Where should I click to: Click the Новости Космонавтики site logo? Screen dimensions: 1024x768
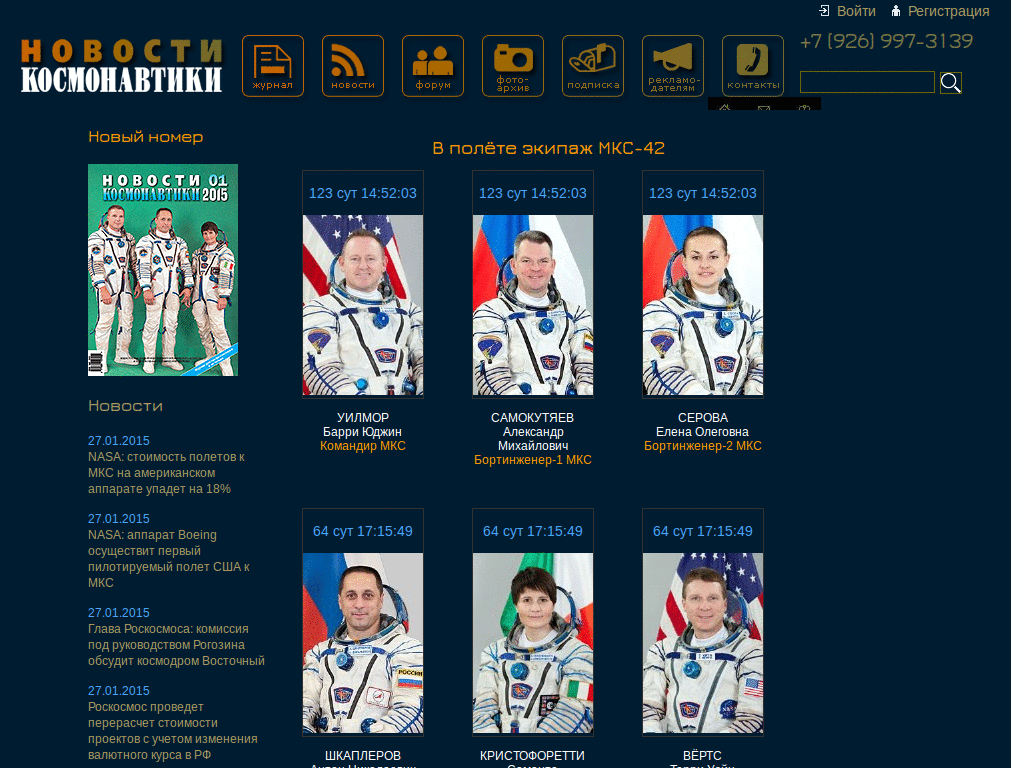(x=121, y=66)
